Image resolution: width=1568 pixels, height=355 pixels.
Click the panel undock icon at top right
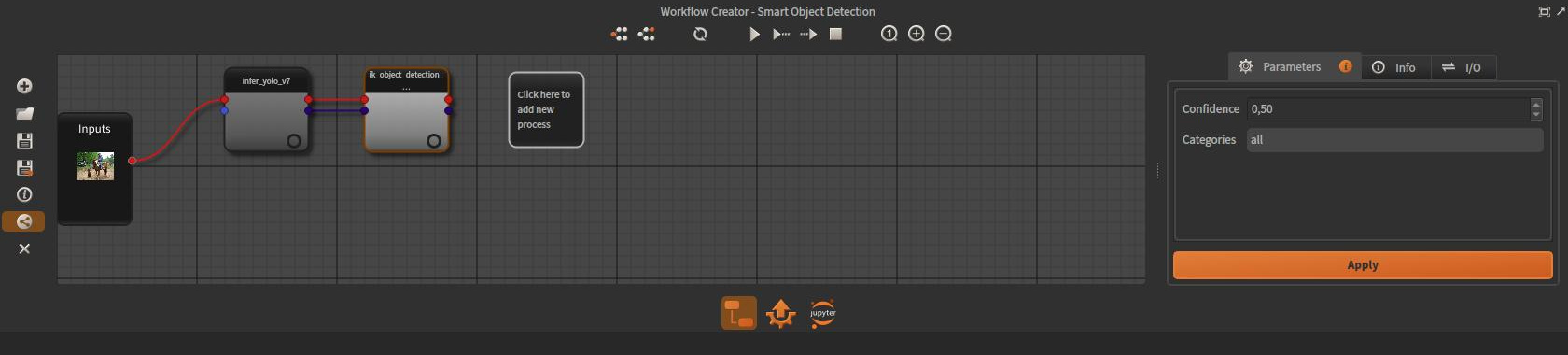point(1544,11)
